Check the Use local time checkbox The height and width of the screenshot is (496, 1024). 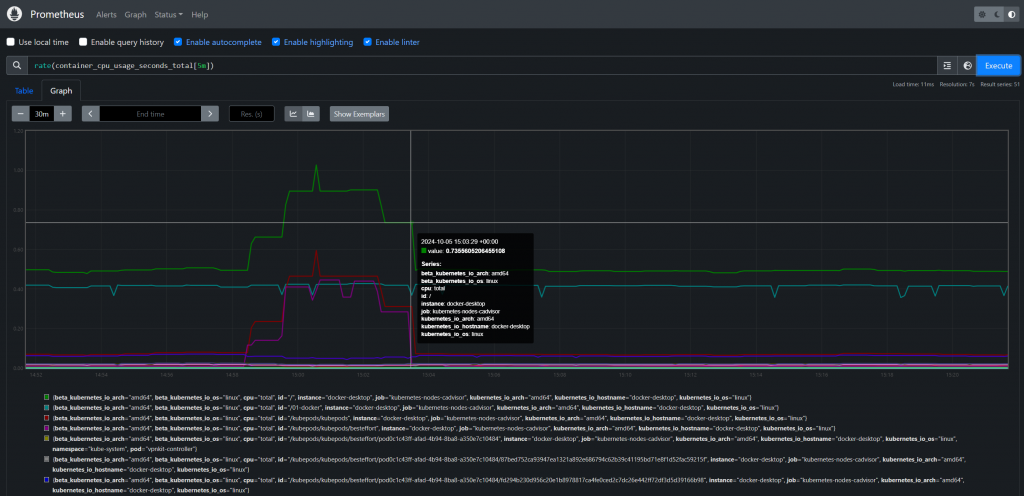click(x=10, y=42)
